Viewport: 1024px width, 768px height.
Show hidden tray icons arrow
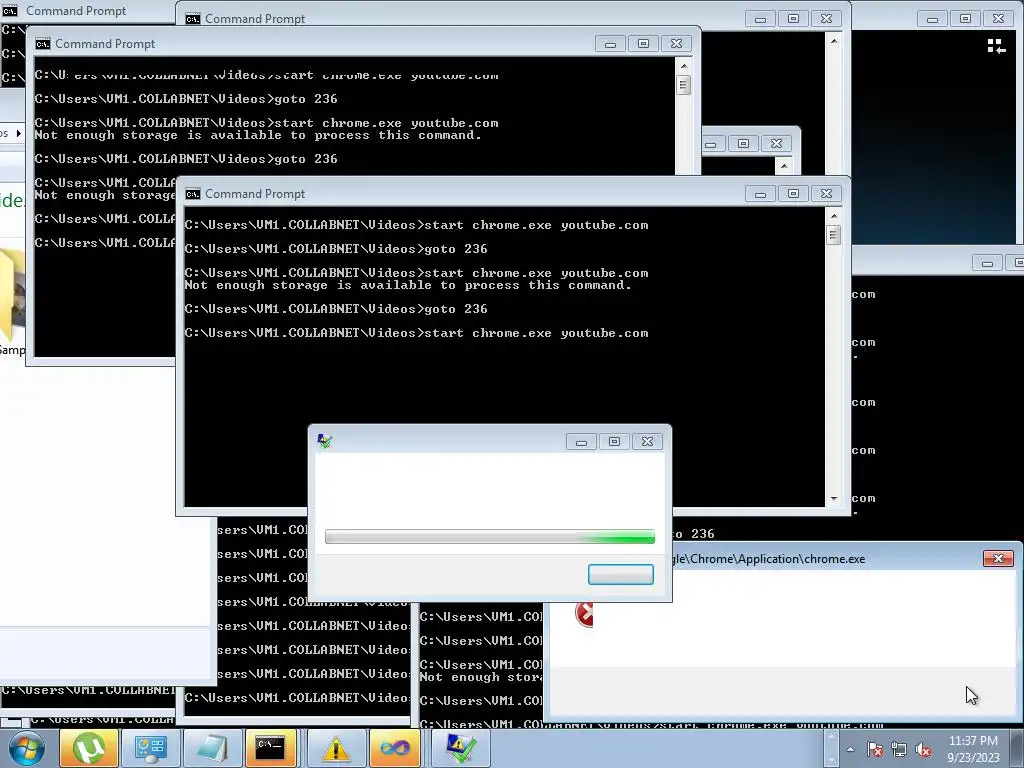tap(850, 749)
